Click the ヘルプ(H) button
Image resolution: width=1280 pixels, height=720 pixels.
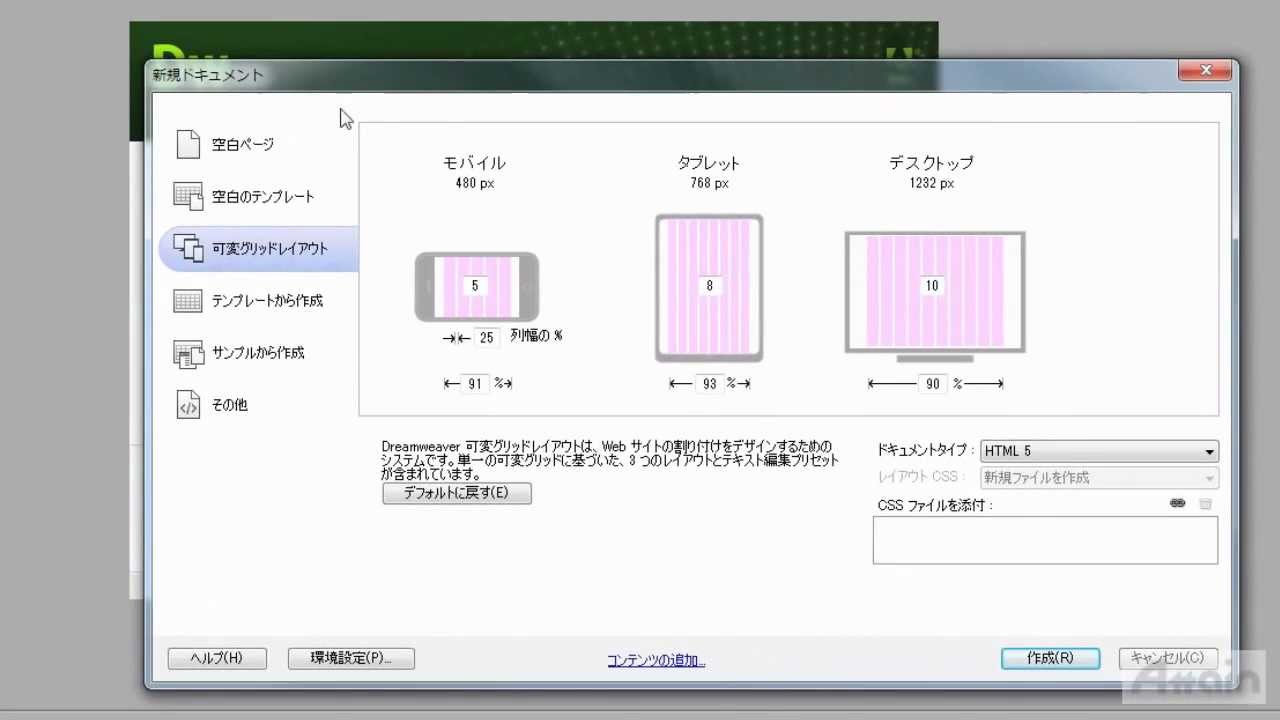point(217,658)
